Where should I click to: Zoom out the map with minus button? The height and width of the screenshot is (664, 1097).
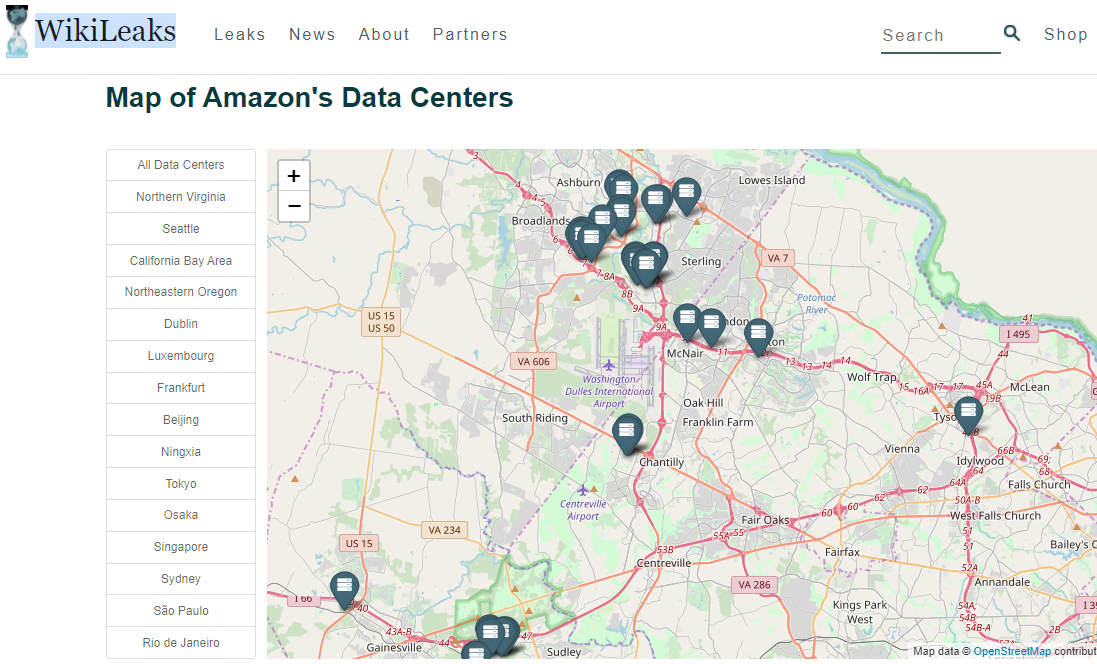(x=294, y=206)
